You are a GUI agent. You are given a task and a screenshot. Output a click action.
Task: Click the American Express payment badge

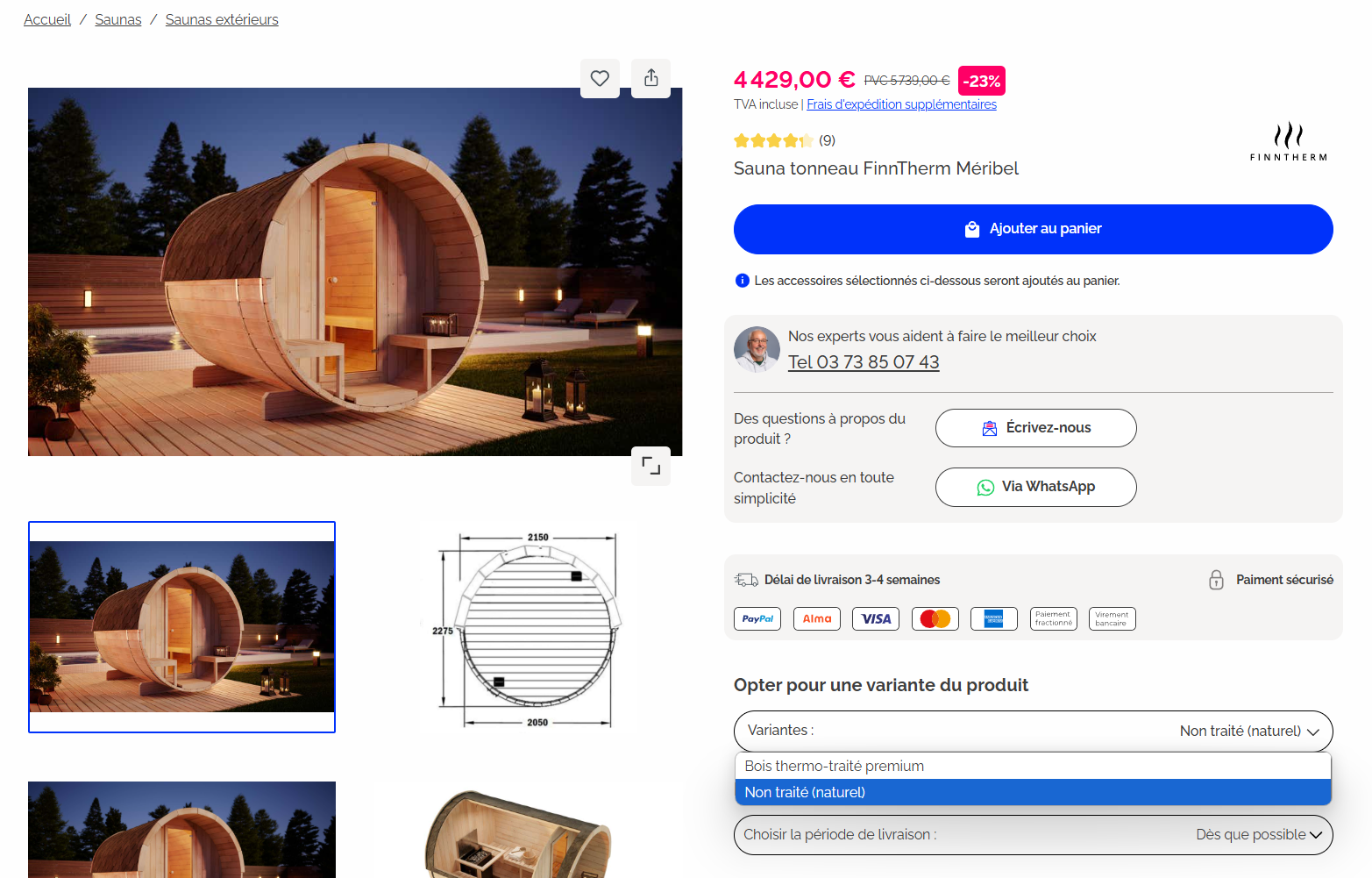[994, 618]
